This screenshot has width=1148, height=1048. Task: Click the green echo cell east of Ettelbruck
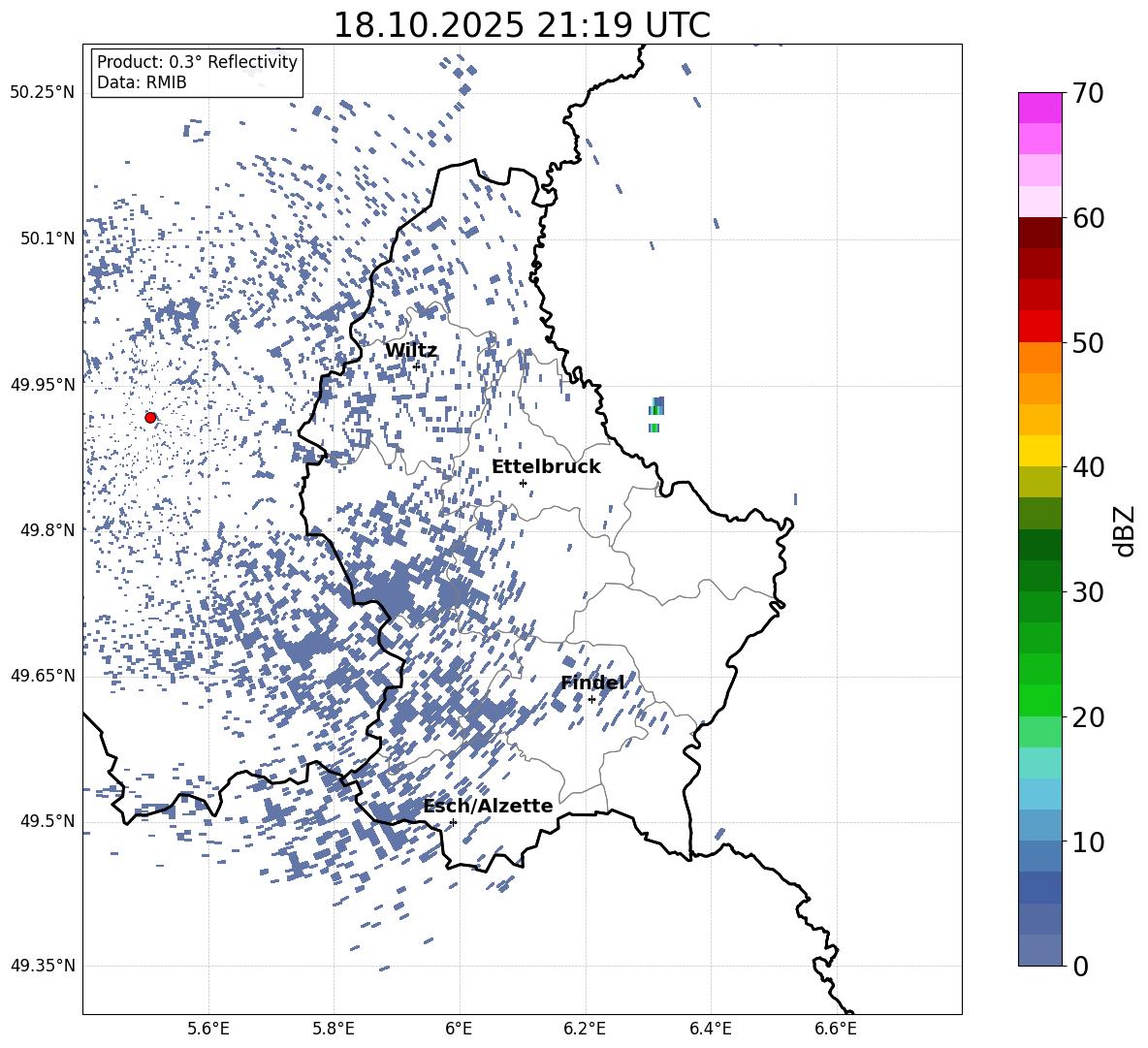click(x=656, y=415)
